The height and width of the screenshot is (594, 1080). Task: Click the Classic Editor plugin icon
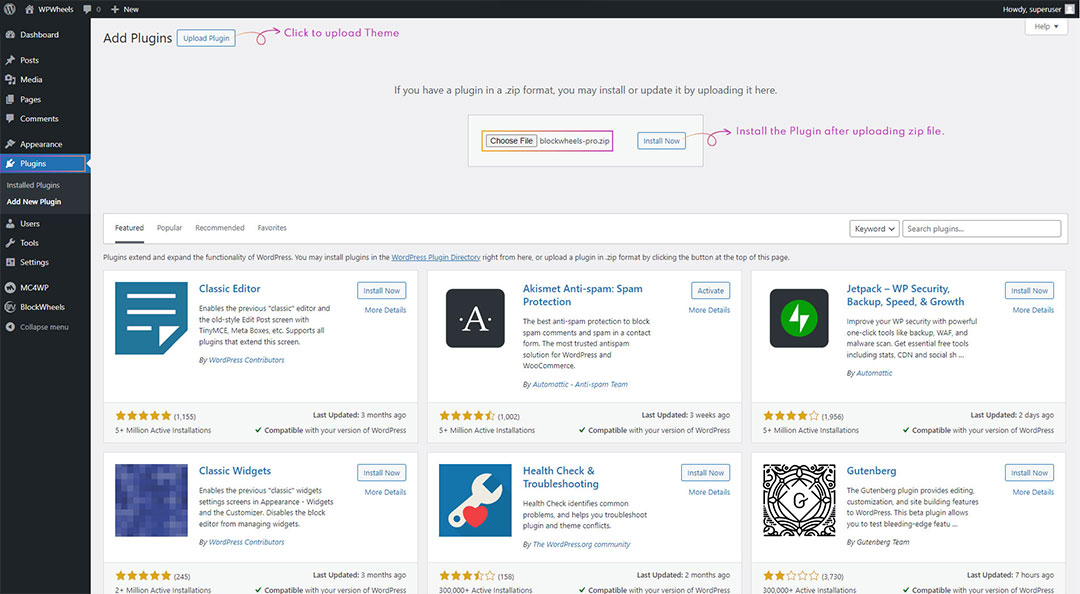click(151, 318)
